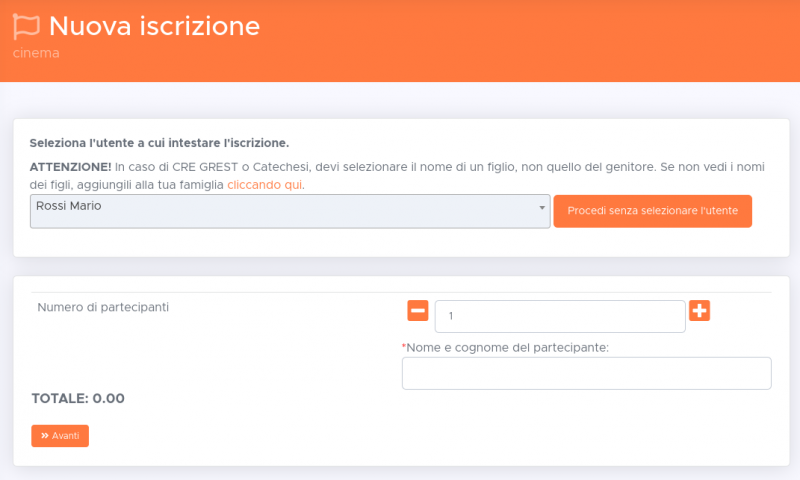Click the participant name and surname field
The height and width of the screenshot is (480, 800).
586,373
